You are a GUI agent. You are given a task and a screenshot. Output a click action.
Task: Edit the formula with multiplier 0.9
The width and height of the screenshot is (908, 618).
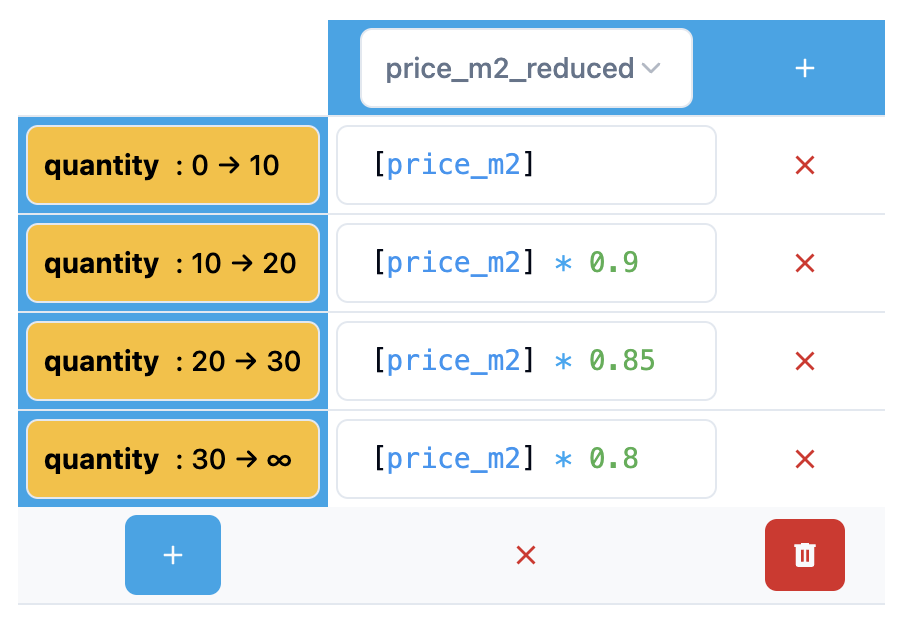pos(526,263)
